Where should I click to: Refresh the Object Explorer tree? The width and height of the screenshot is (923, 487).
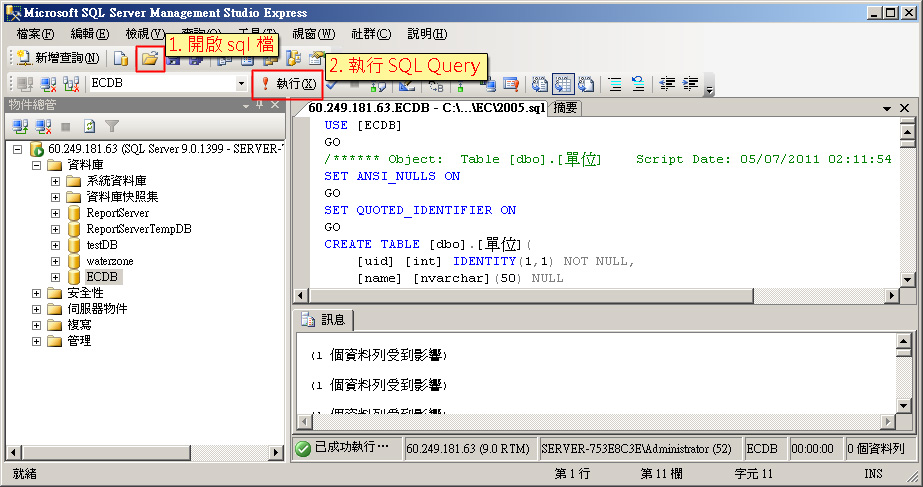pos(89,126)
